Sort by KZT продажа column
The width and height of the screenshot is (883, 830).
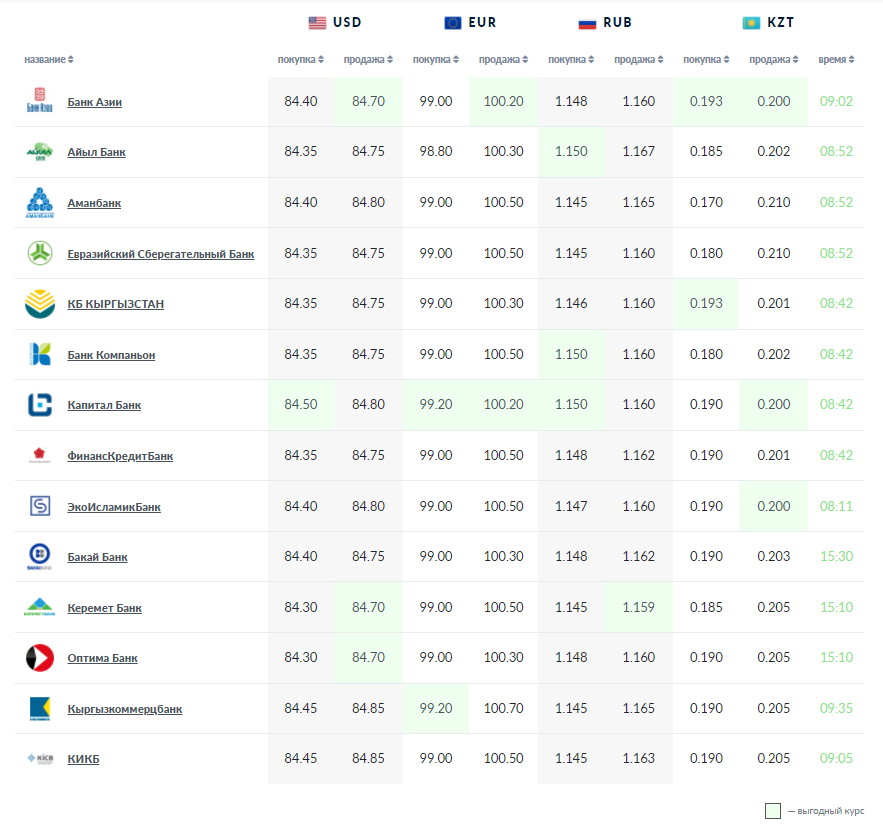(774, 60)
